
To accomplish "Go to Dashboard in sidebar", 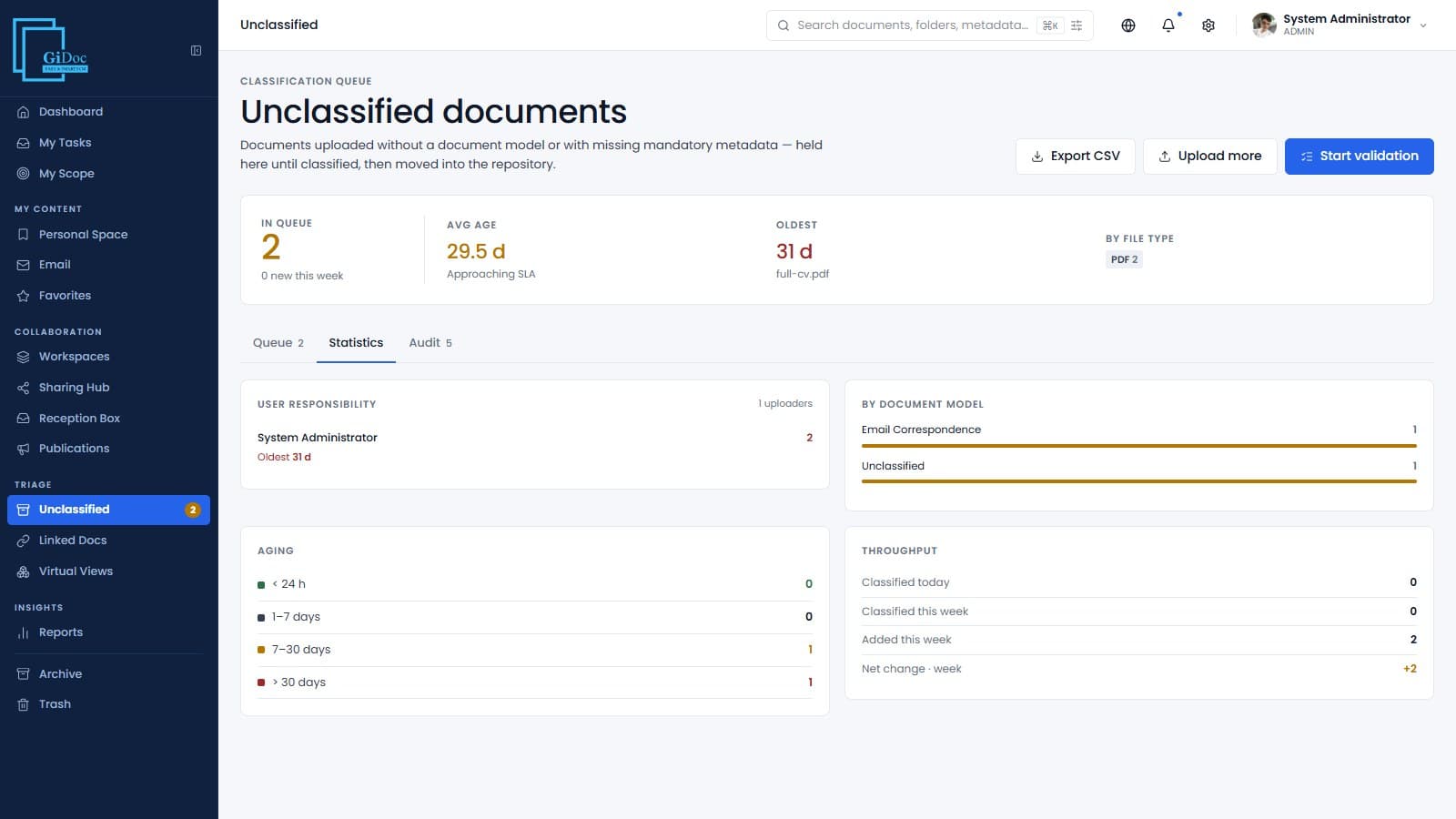I will (x=109, y=112).
